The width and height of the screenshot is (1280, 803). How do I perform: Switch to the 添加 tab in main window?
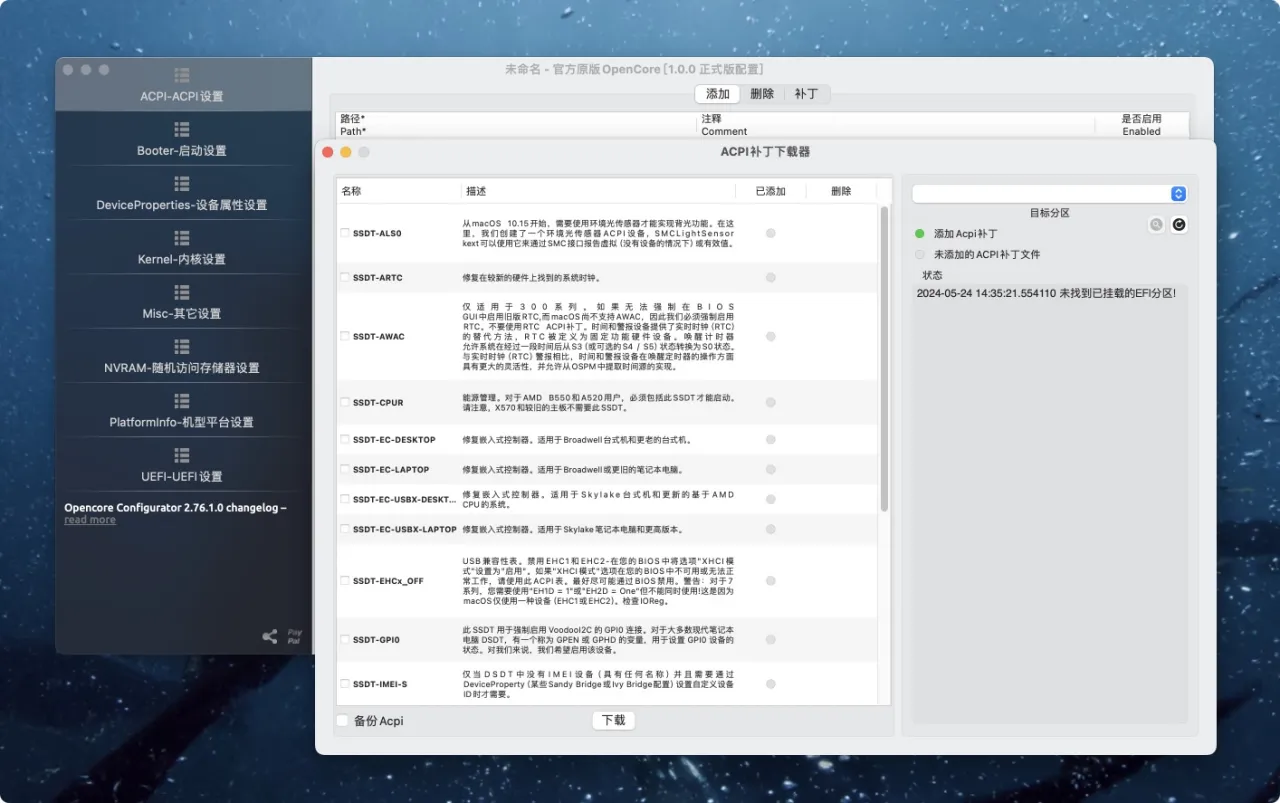718,94
